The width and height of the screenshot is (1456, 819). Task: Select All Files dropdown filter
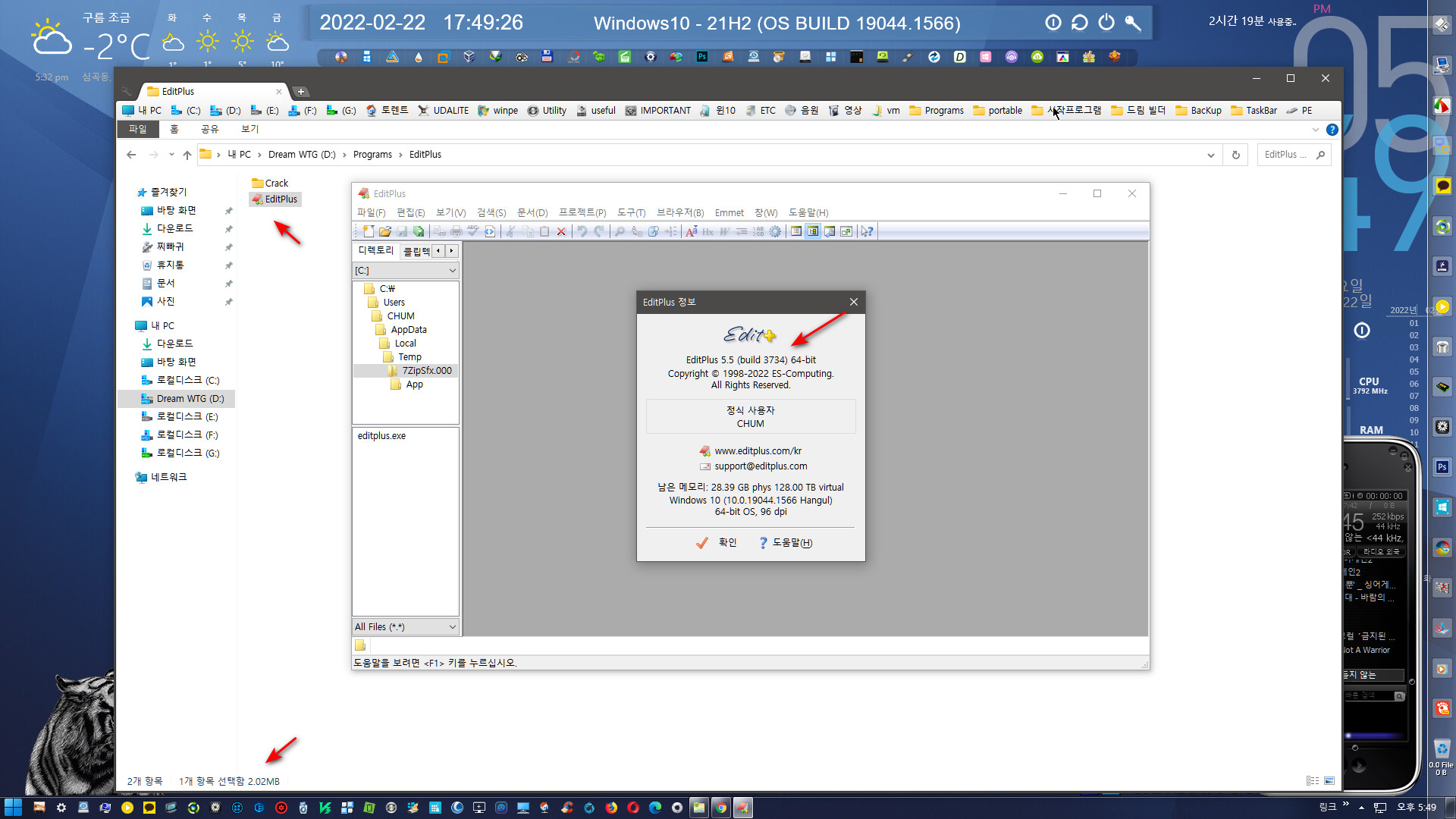(405, 626)
